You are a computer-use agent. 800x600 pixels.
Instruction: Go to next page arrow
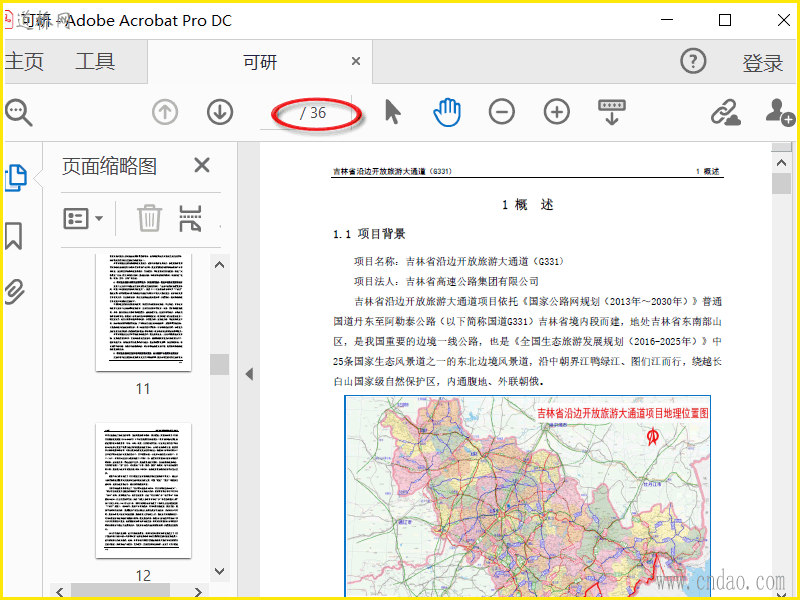tap(220, 112)
